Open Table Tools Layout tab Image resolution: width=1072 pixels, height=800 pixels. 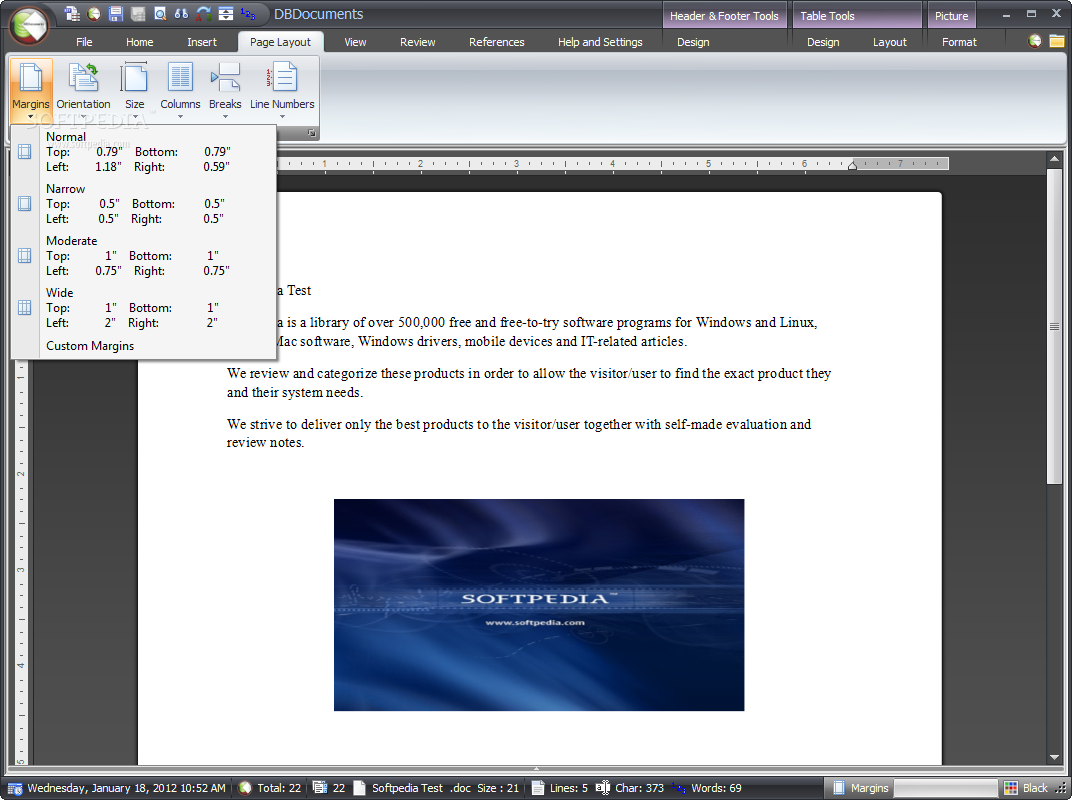(889, 42)
